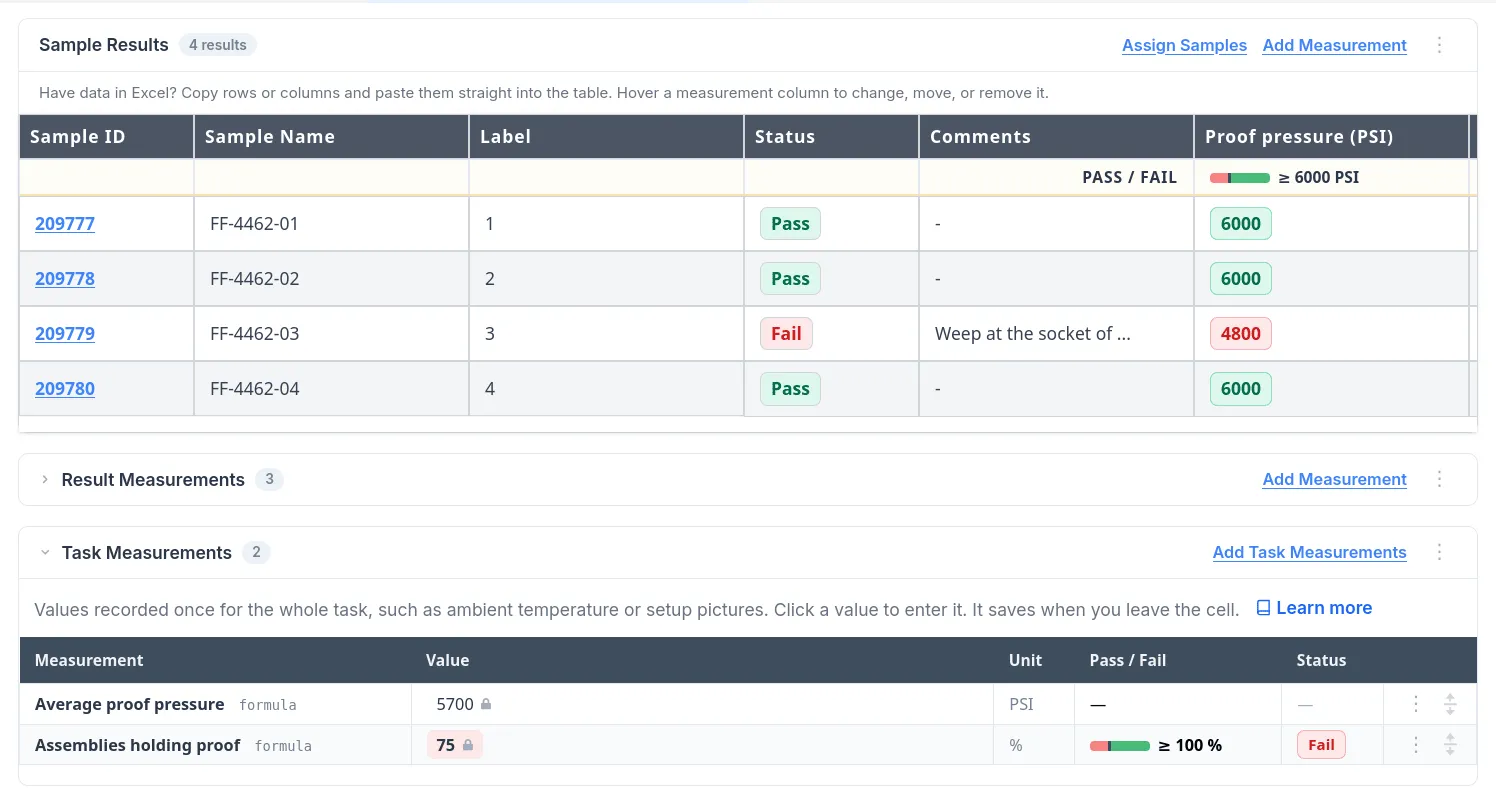Click the Comments column header
1496x804 pixels.
point(1056,137)
